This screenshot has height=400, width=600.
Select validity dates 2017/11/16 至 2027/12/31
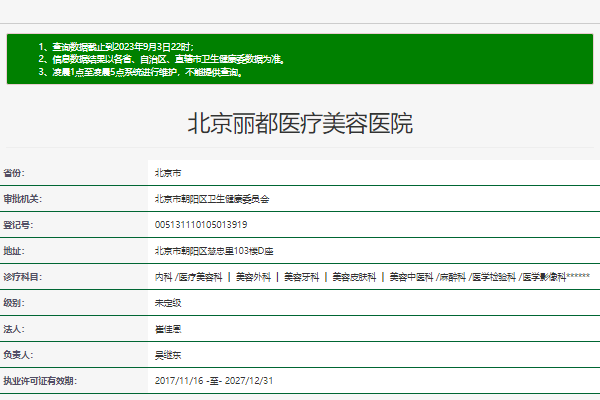click(x=214, y=381)
